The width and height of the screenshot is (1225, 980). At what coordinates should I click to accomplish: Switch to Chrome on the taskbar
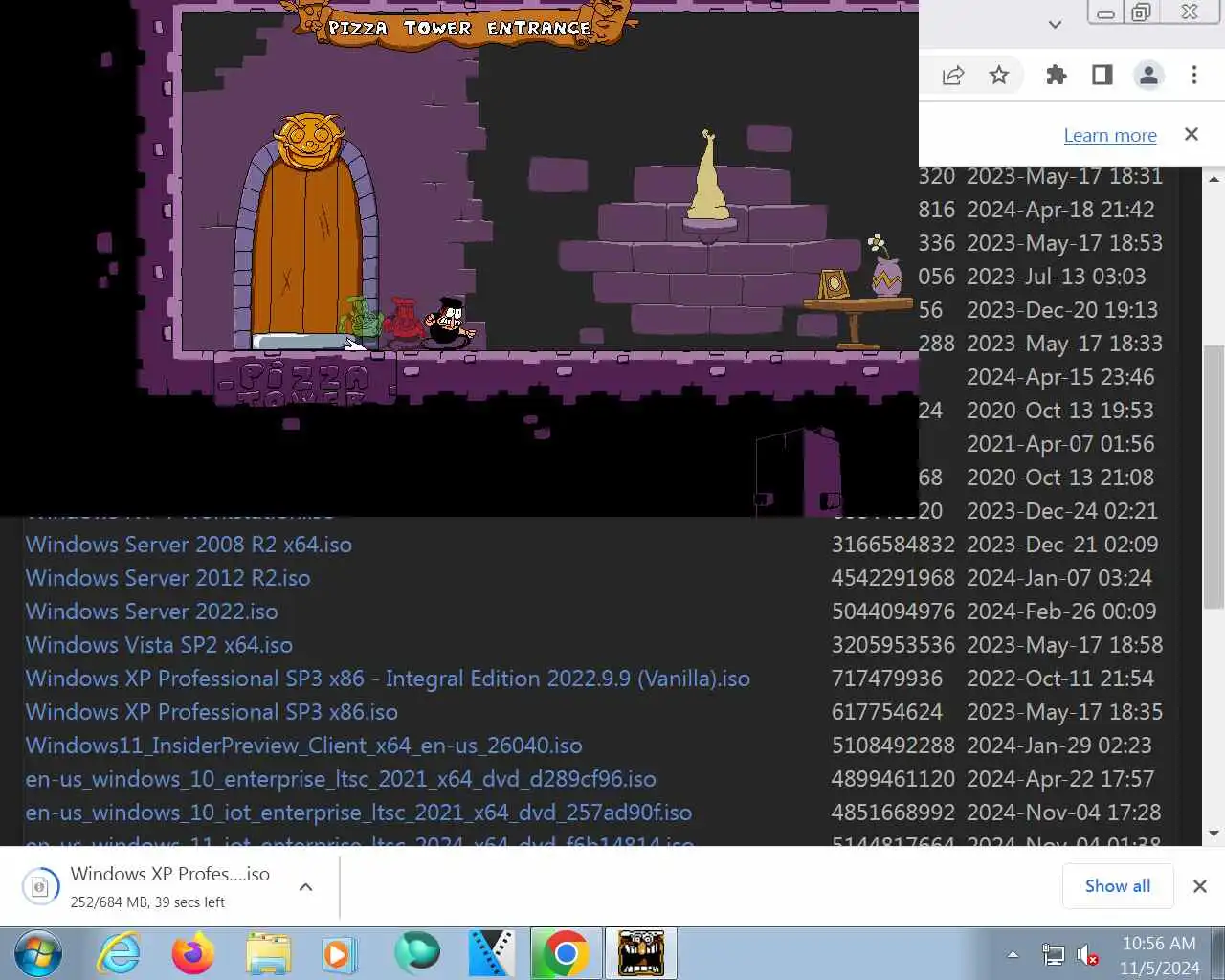(x=566, y=953)
